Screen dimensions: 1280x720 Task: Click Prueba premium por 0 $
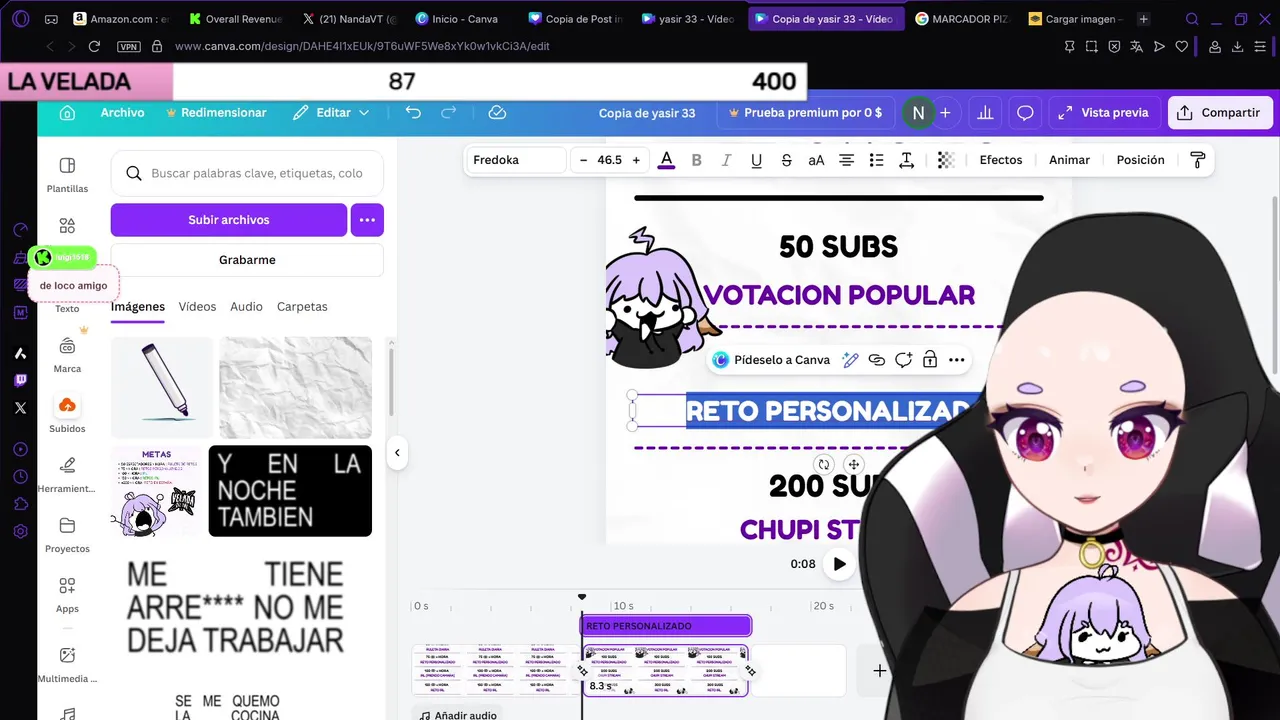coord(806,113)
